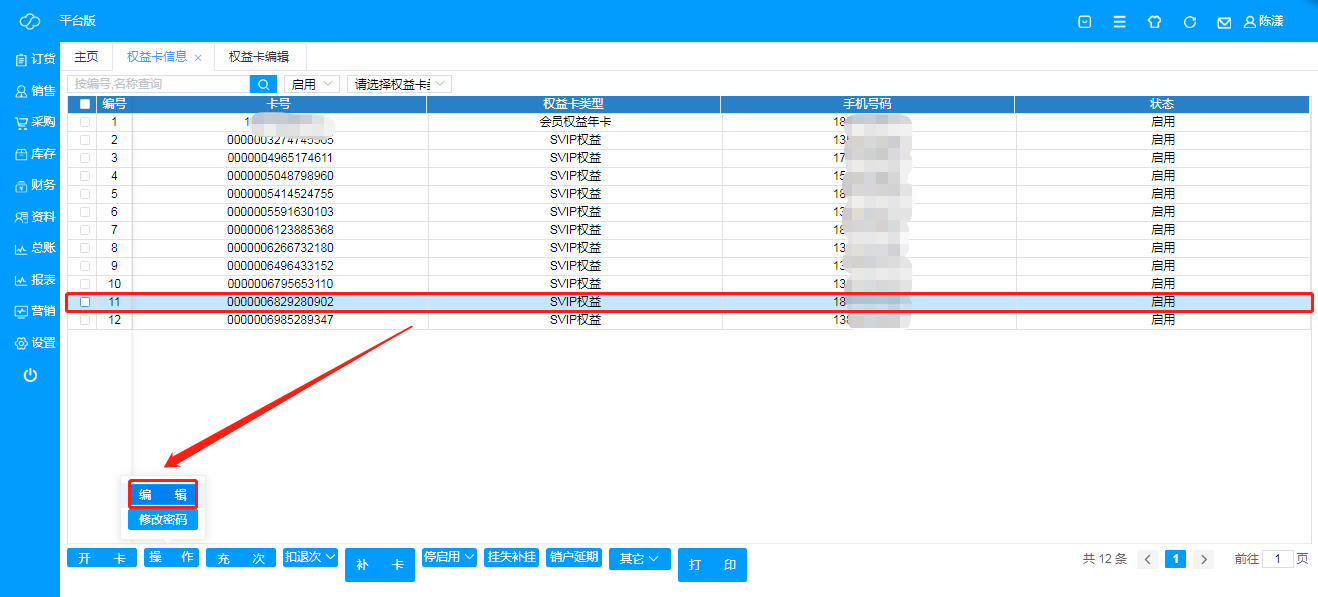Check the checkbox for row 9
1318x597 pixels.
click(x=85, y=266)
